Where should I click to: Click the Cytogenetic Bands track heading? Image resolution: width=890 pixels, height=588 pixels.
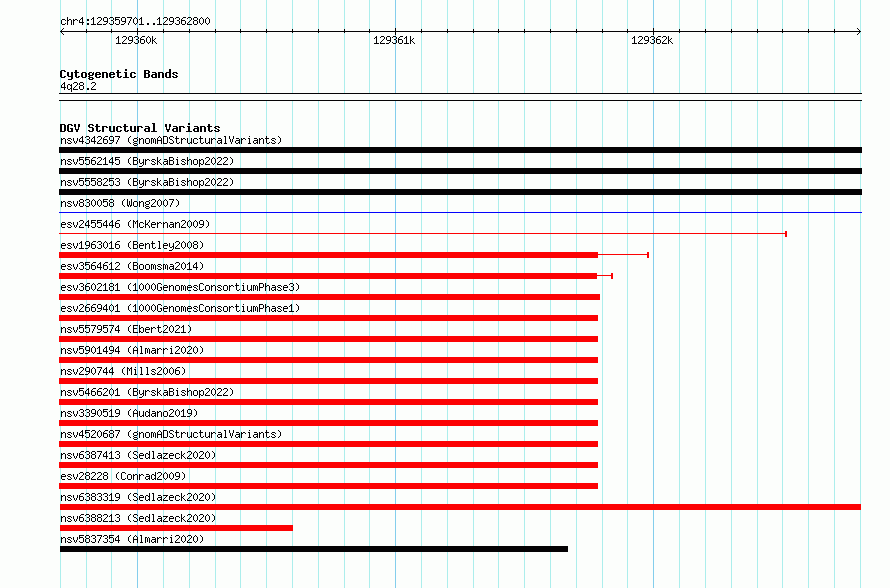119,74
